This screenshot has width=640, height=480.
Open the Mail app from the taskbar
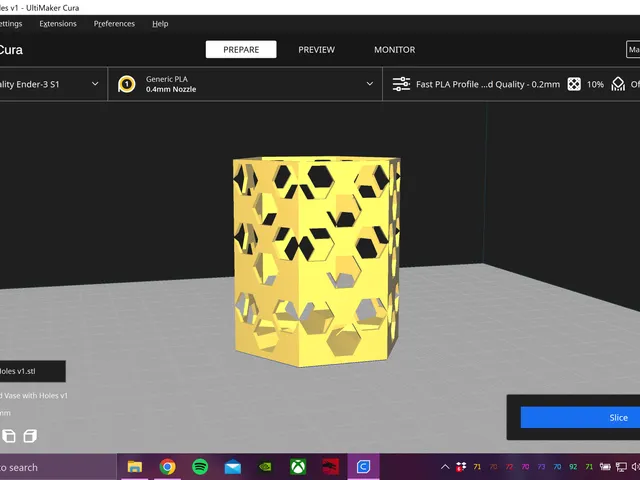tap(233, 467)
